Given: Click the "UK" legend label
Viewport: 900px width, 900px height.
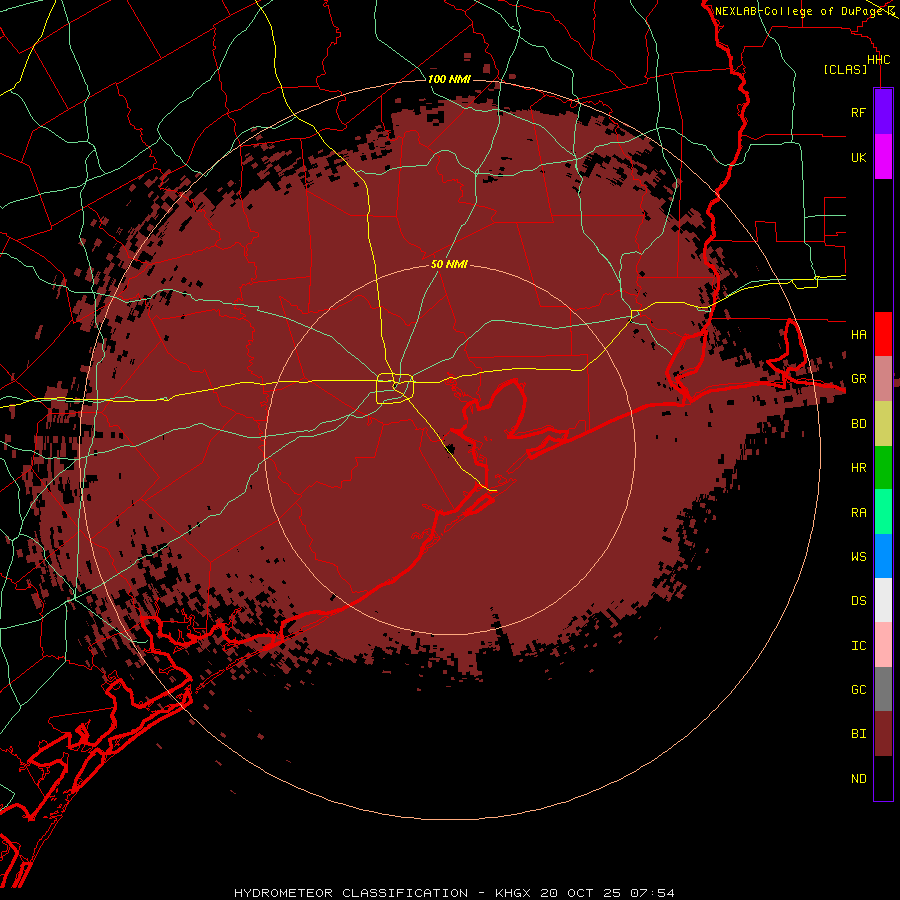Looking at the screenshot, I should click(x=858, y=158).
